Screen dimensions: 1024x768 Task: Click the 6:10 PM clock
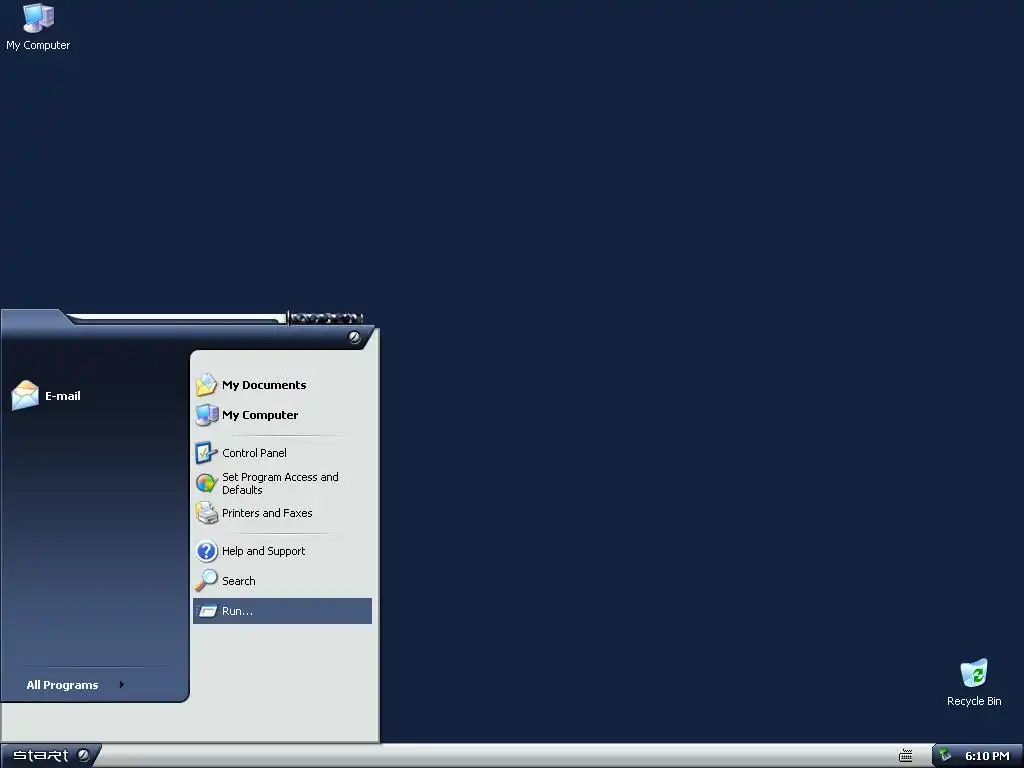987,756
